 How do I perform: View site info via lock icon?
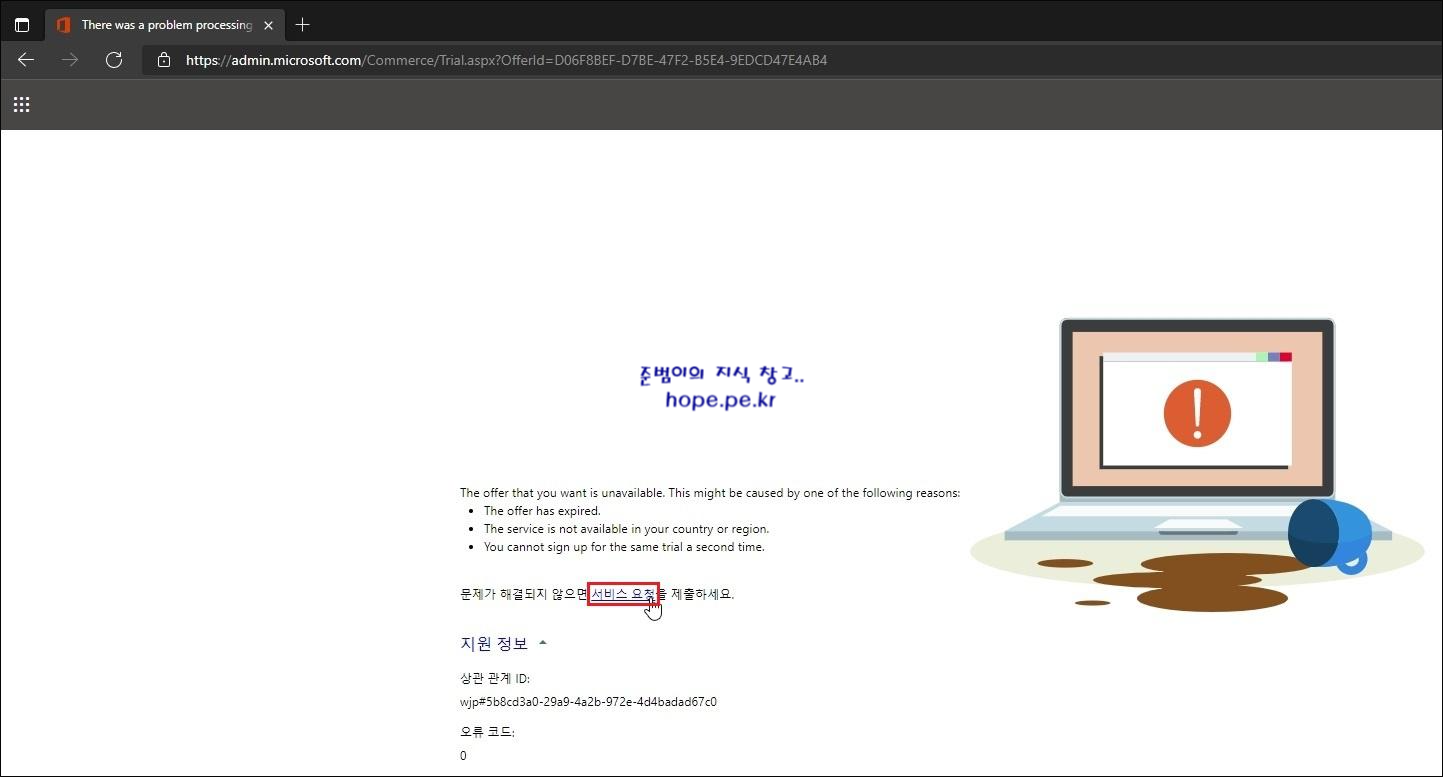164,60
